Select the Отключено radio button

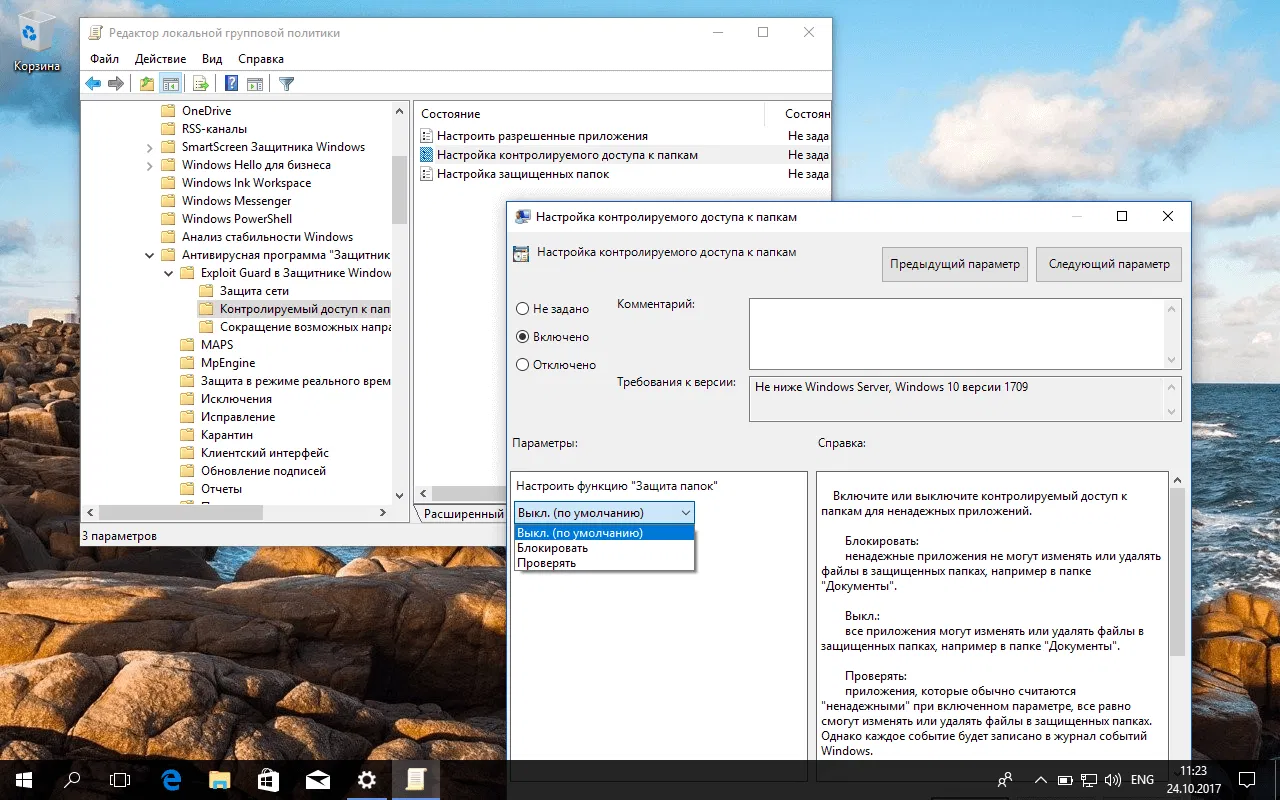522,365
